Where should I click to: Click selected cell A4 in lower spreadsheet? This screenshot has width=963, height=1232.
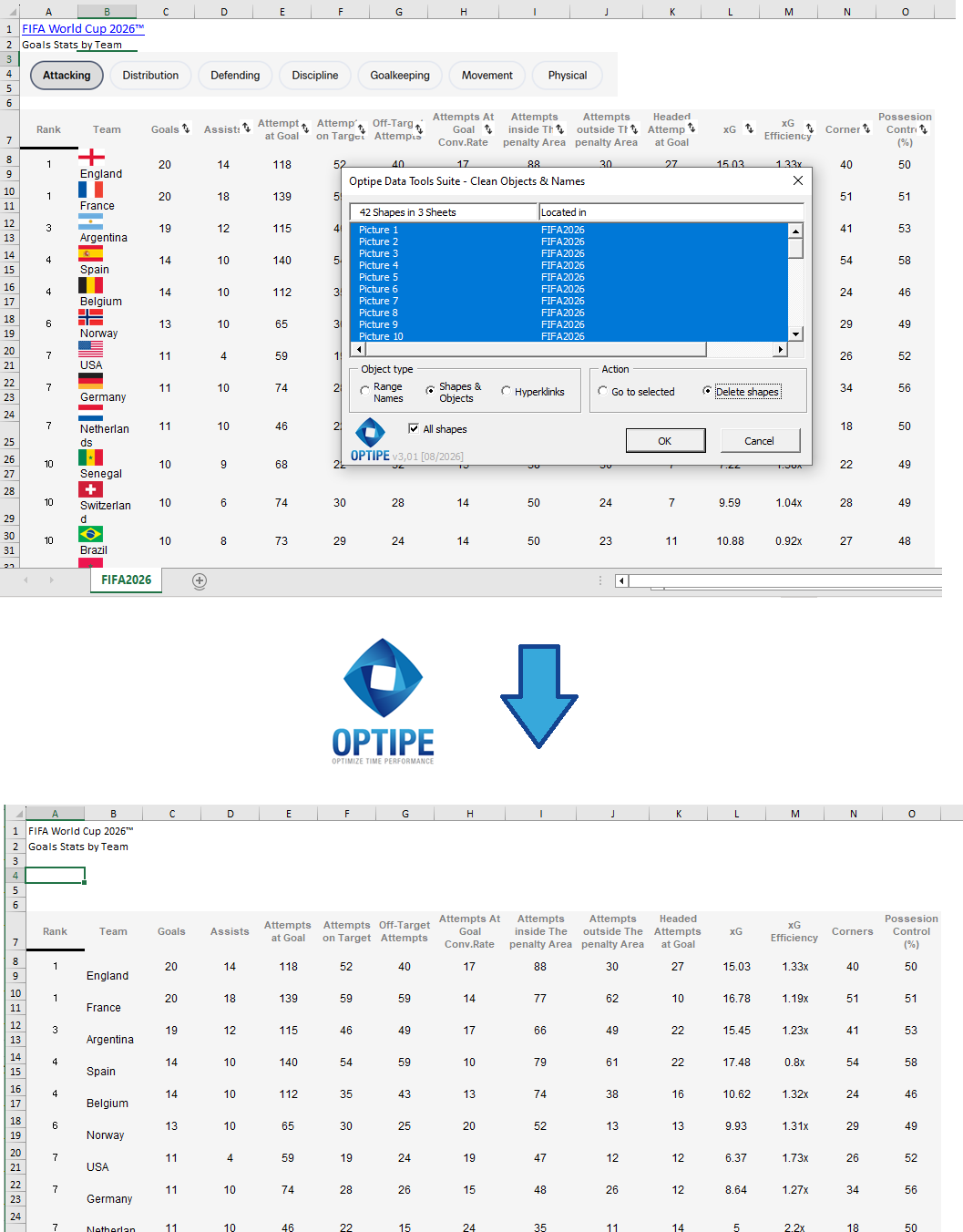pos(55,876)
